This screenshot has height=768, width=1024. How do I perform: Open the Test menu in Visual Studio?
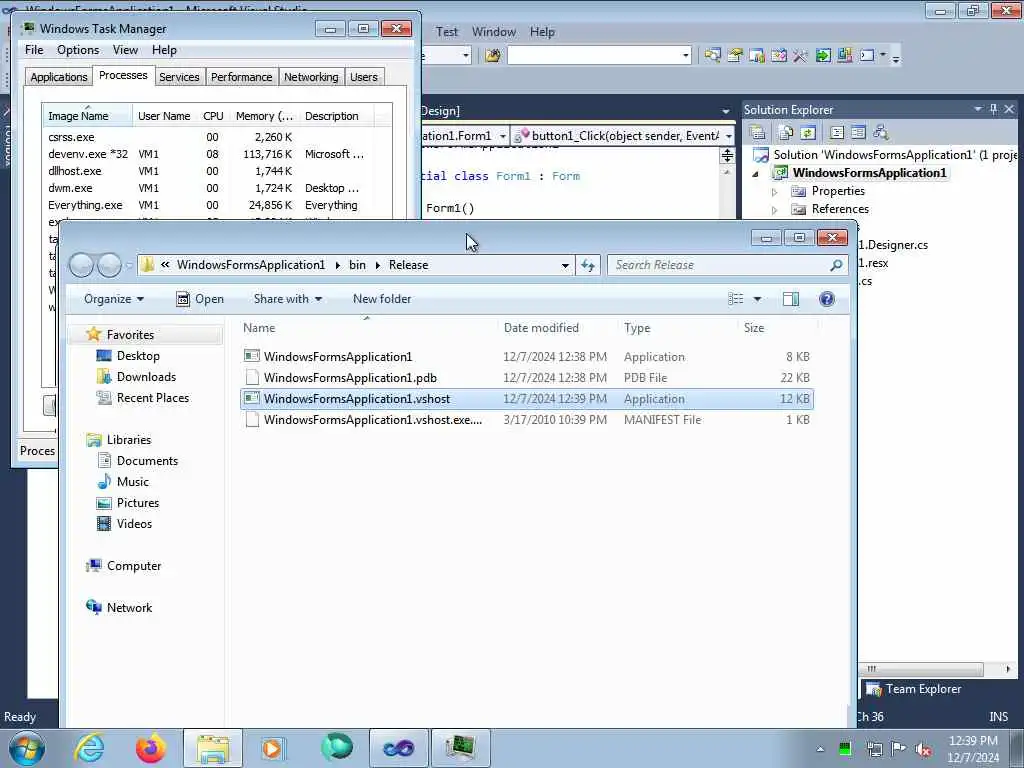click(447, 32)
